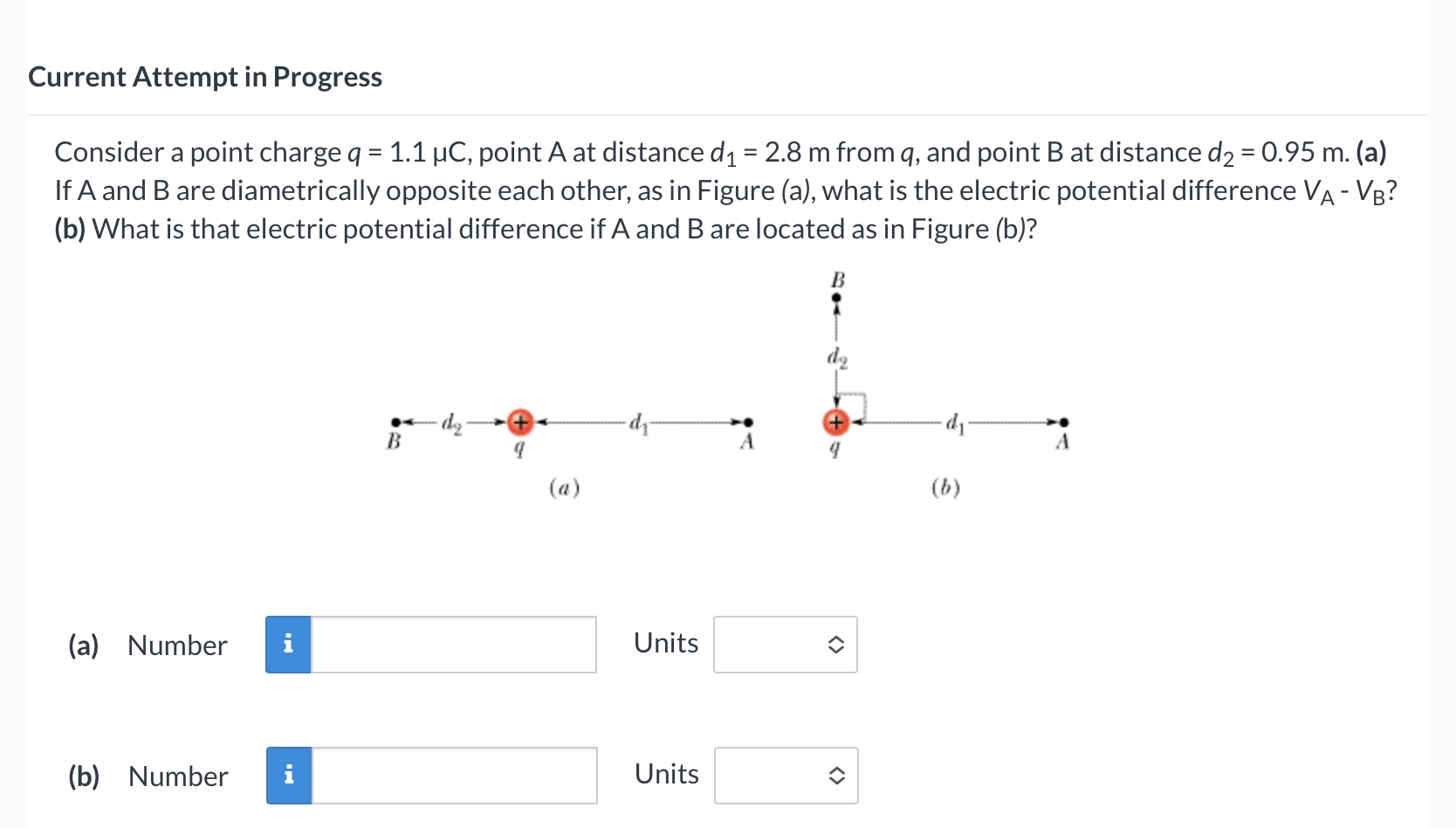Click point B dot in Figure (a)
This screenshot has width=1456, height=828.
(x=395, y=423)
